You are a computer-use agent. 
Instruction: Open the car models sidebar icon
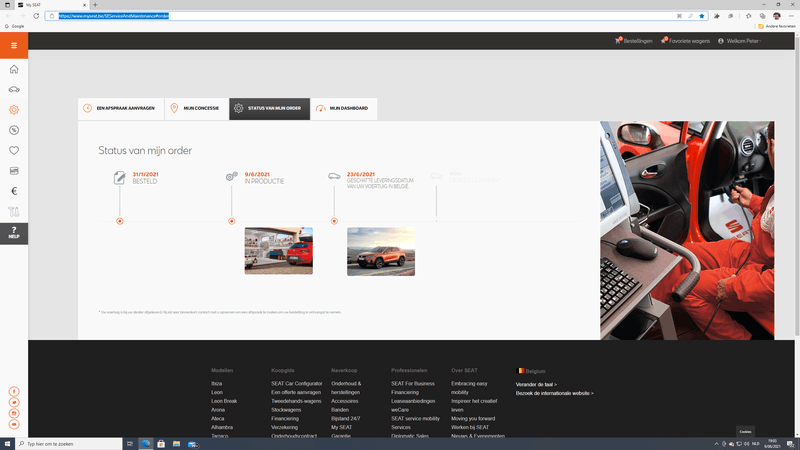[14, 89]
